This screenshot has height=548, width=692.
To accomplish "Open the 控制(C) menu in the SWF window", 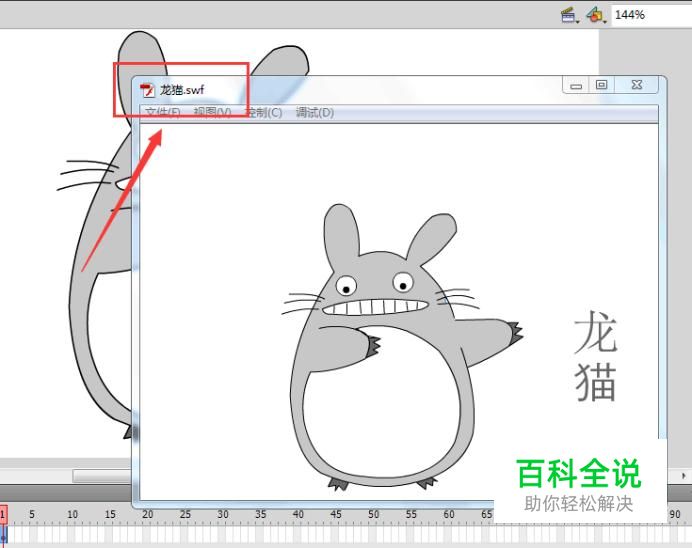I will coord(263,113).
